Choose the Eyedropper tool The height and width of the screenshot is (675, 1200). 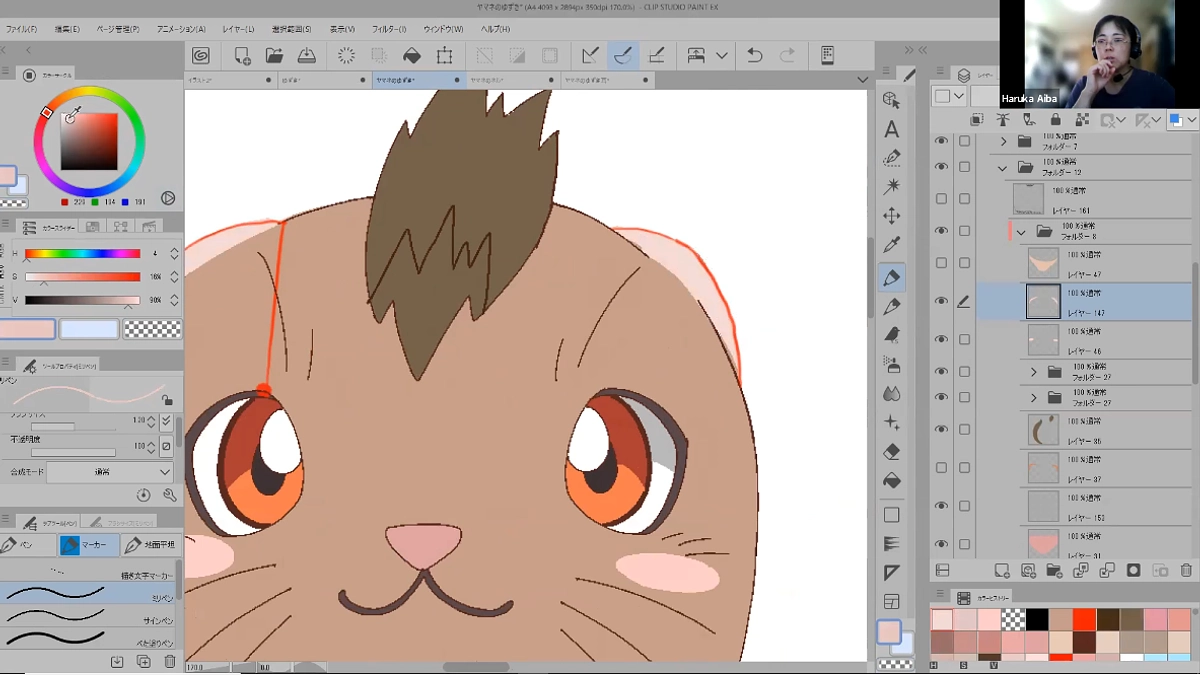click(891, 244)
